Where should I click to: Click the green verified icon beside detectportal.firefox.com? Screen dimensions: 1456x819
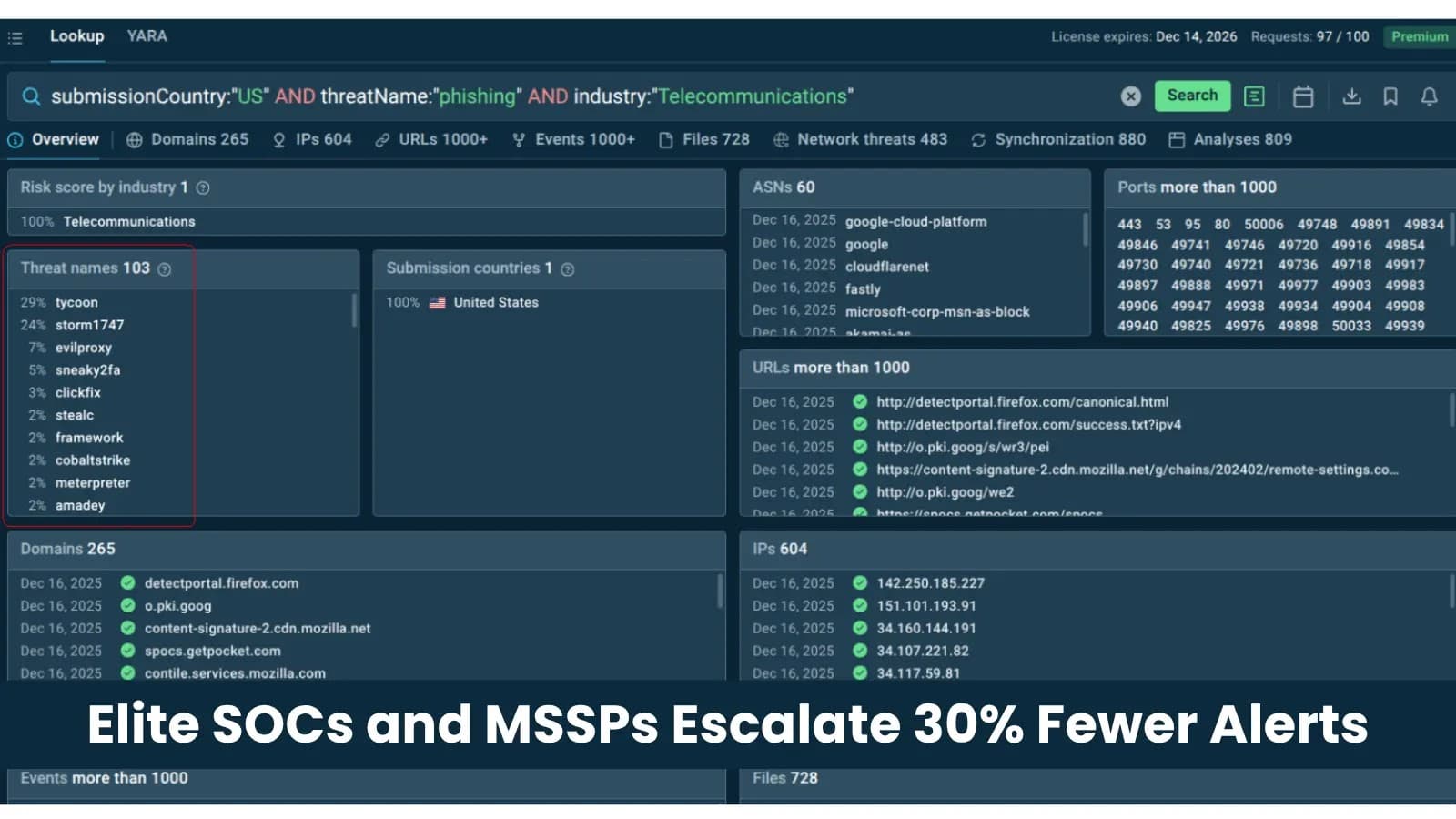click(127, 583)
